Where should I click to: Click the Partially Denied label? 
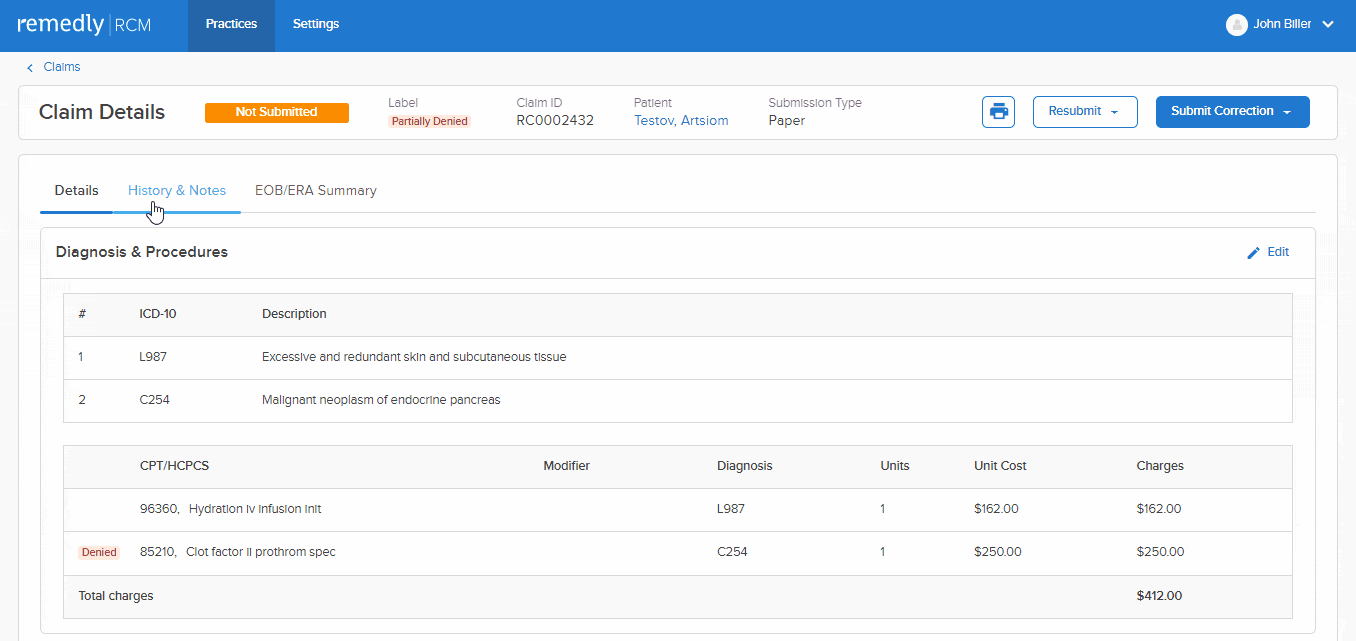click(429, 120)
